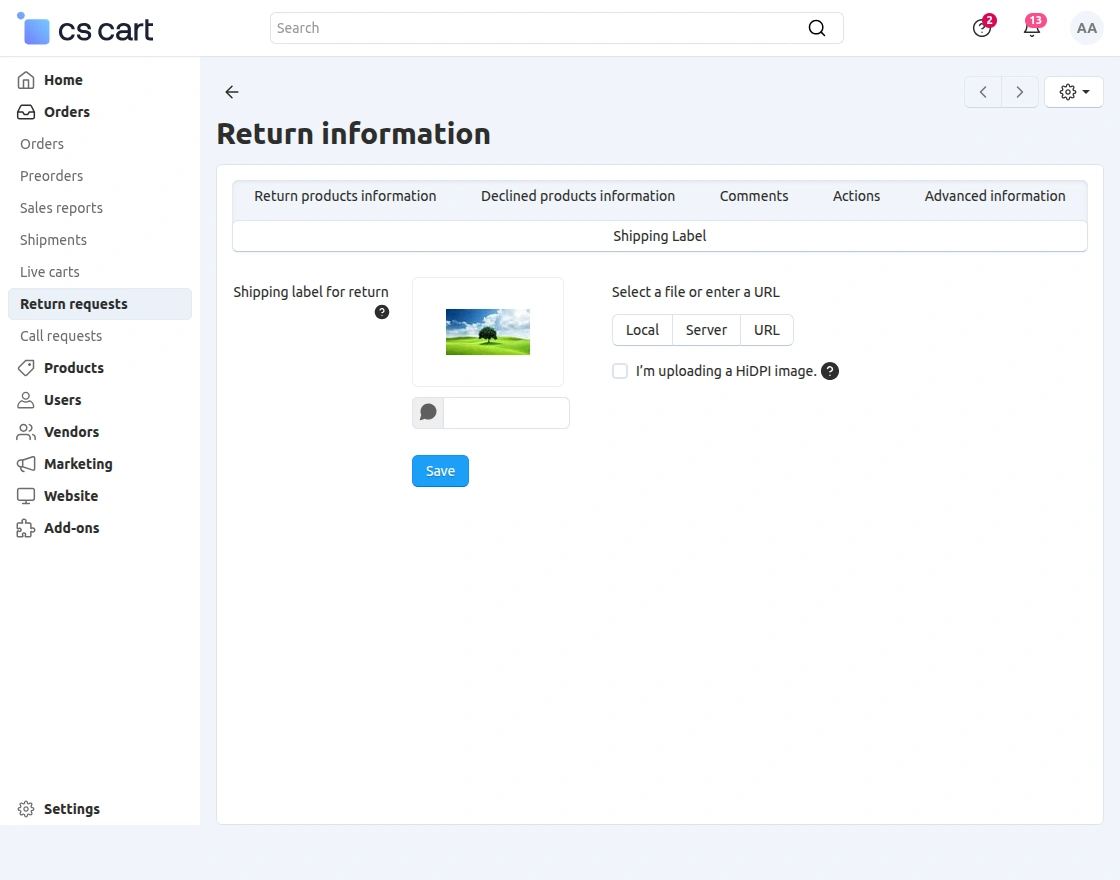
Task: Enable the HiDPI image upload checkbox
Action: [620, 371]
